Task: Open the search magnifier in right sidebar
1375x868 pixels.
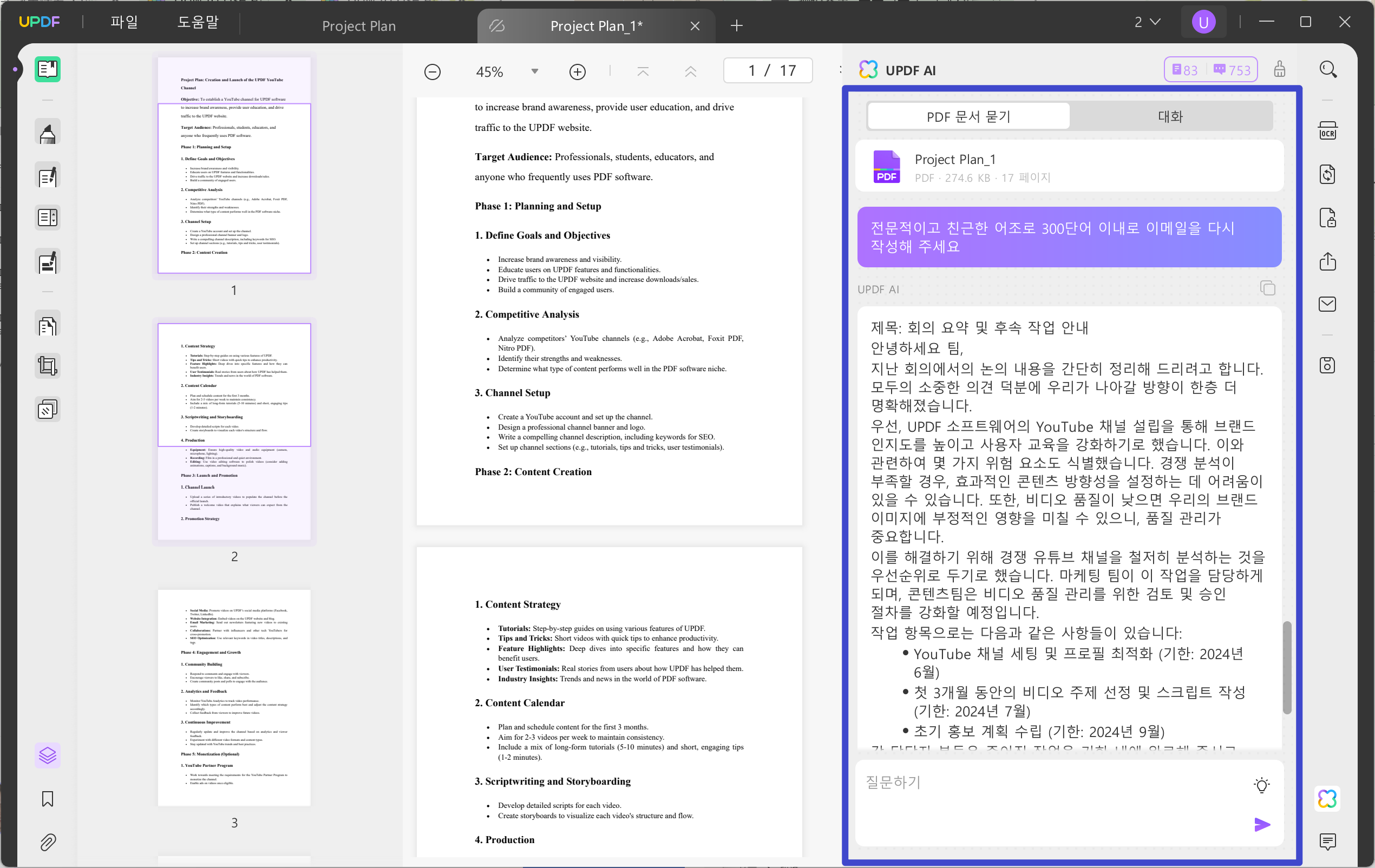Action: (x=1327, y=70)
